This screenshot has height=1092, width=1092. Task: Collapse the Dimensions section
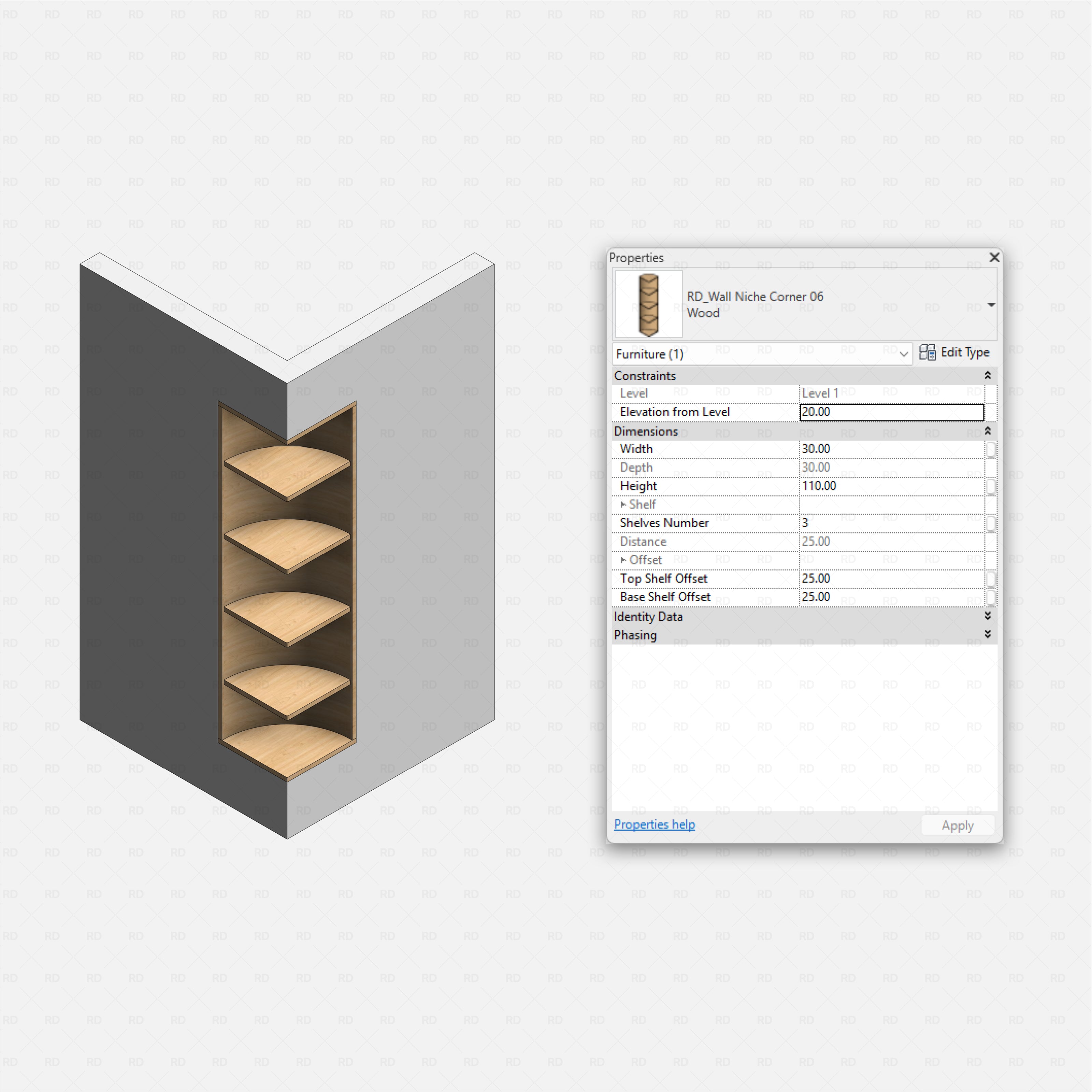tap(988, 431)
